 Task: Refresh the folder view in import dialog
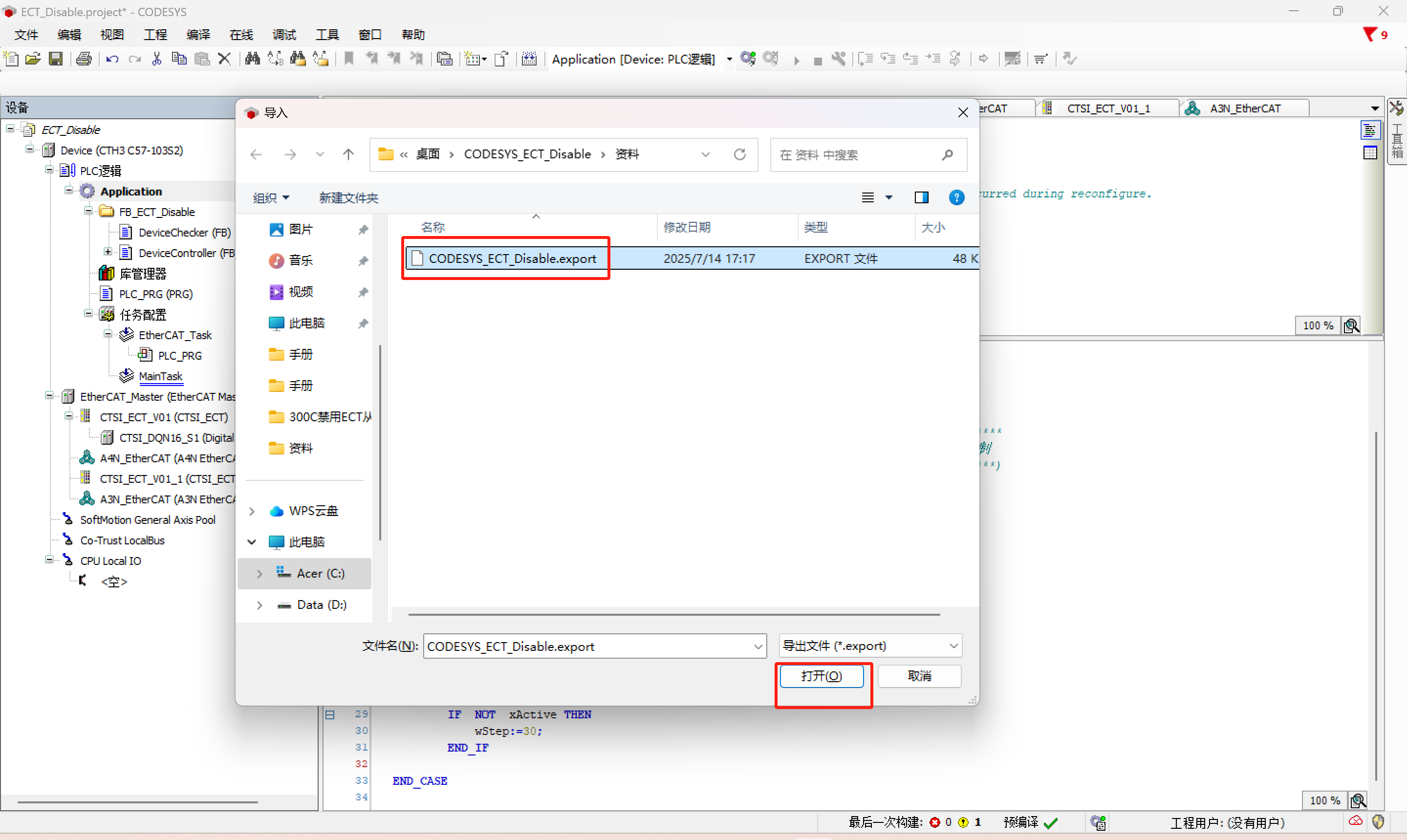pyautogui.click(x=740, y=154)
